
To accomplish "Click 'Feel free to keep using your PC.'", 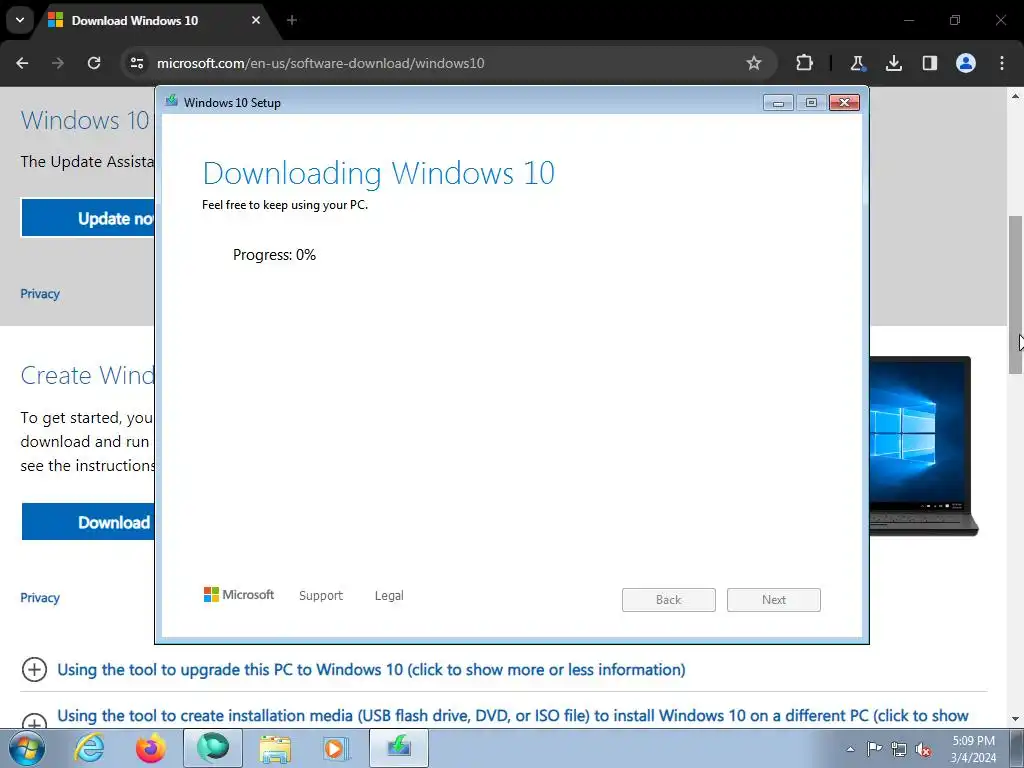I will coord(285,204).
